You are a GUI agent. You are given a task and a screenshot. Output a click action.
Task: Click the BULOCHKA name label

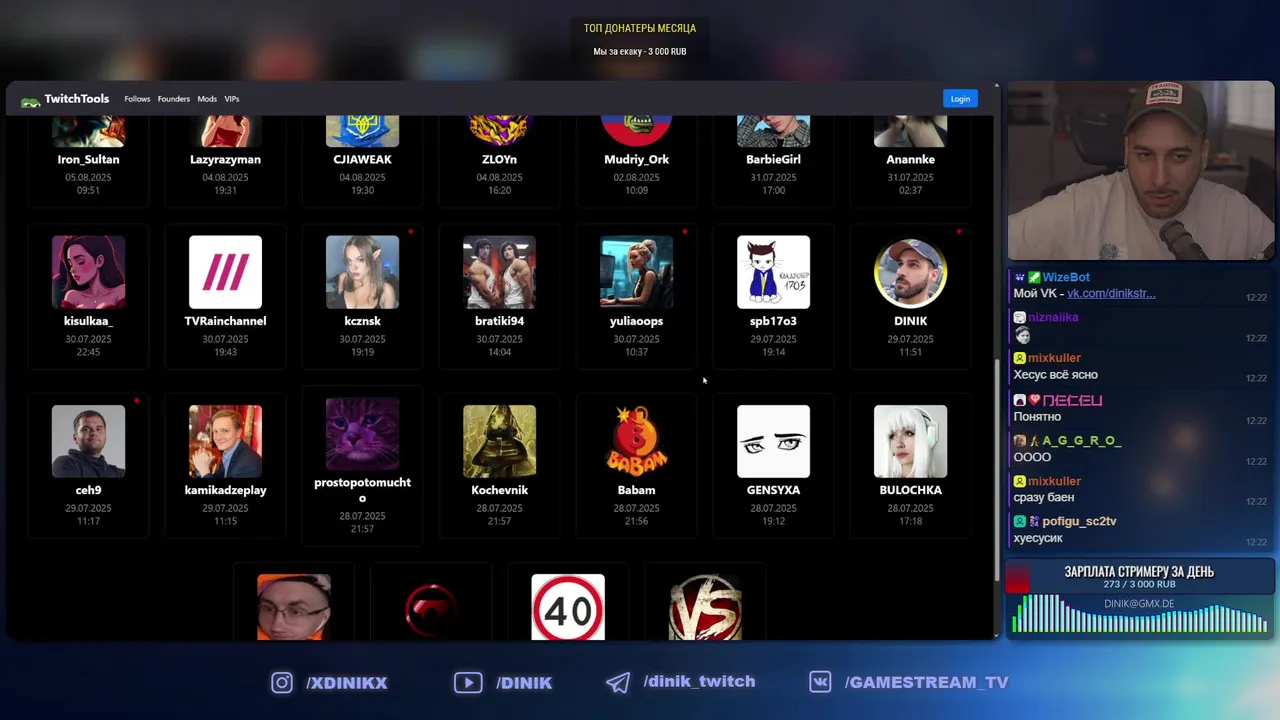coord(910,490)
